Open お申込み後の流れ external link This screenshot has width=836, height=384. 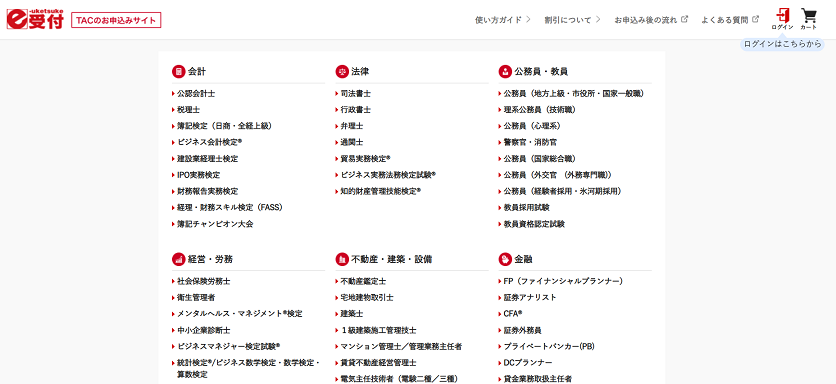(651, 20)
